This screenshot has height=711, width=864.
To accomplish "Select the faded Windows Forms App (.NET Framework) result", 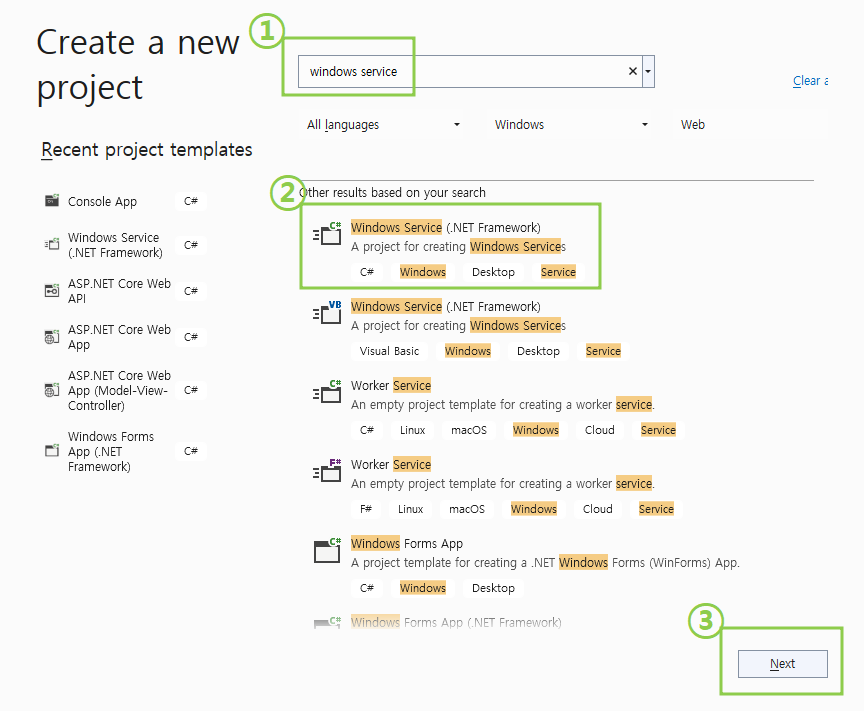I will coord(456,622).
